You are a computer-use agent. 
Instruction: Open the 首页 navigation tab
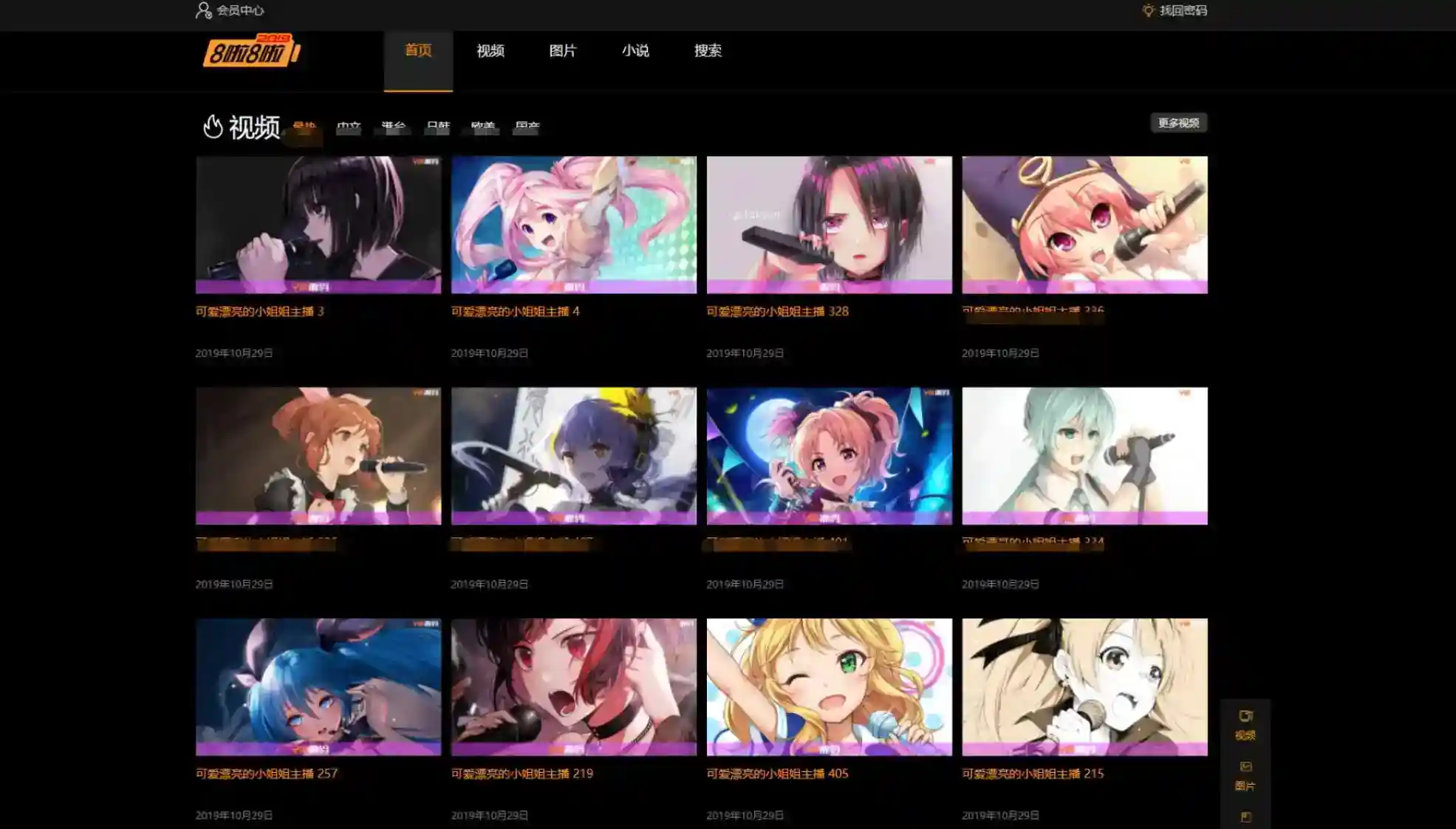coord(418,50)
